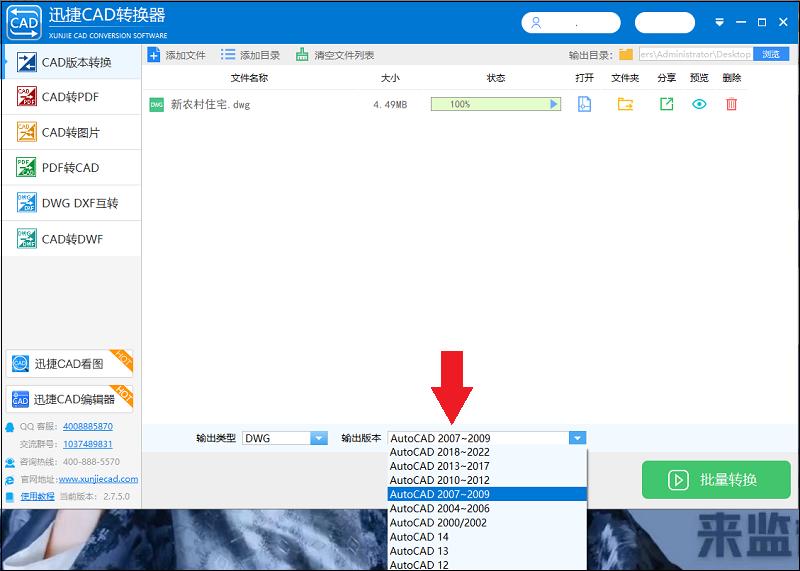Image resolution: width=800 pixels, height=571 pixels.
Task: Choose AutoCAD 14 from the list
Action: coord(487,537)
